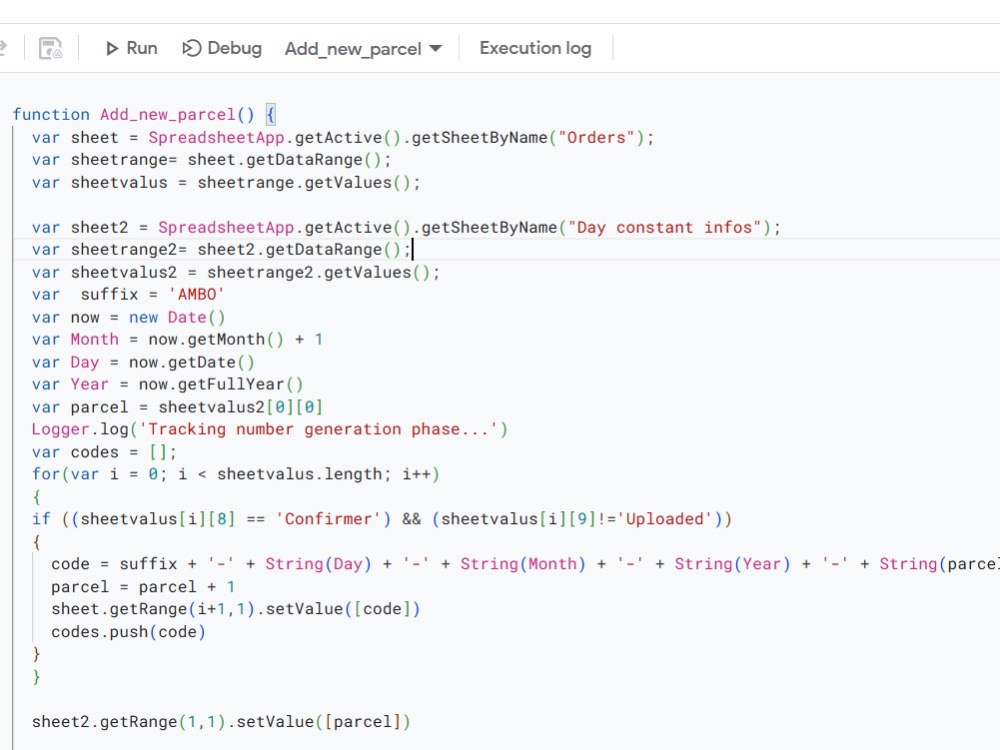
Task: Open the Add_new_parcel function dropdown
Action: (363, 48)
